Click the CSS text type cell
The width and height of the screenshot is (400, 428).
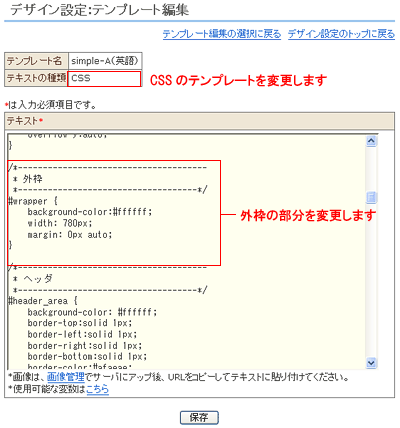(x=104, y=79)
